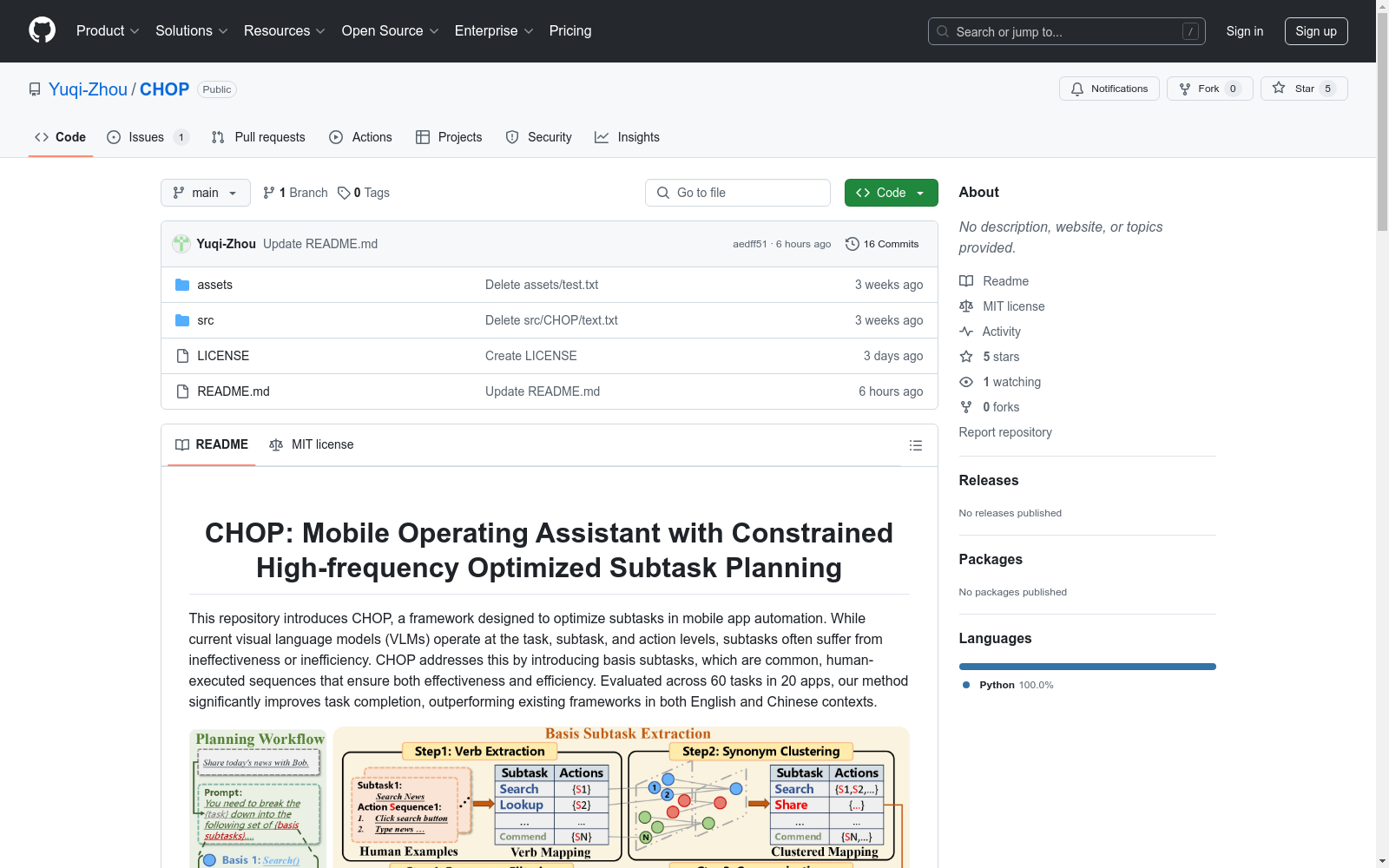Open the Pull requests tab
This screenshot has width=1389, height=868.
(259, 137)
